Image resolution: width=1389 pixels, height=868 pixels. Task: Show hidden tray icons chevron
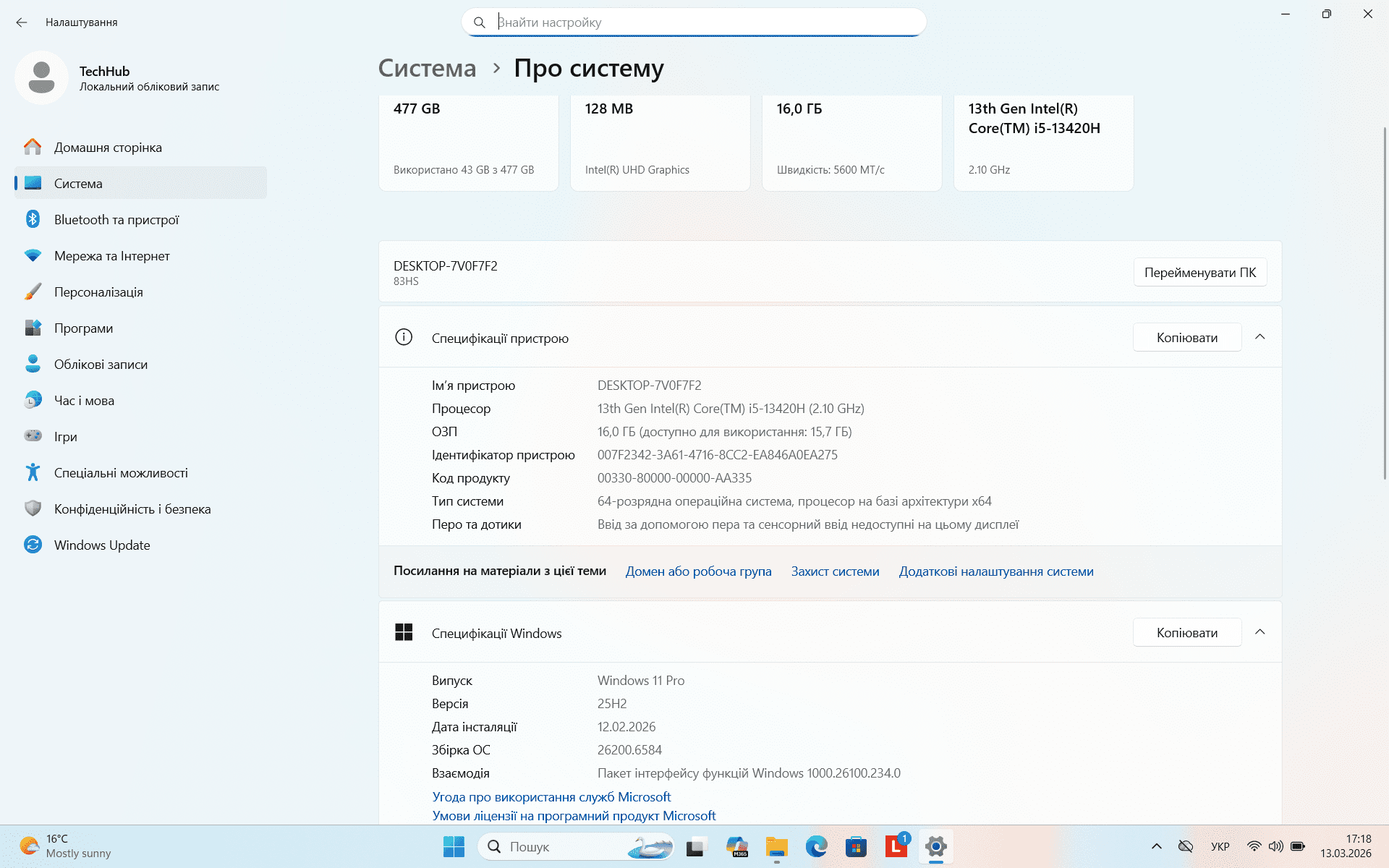point(1156,846)
